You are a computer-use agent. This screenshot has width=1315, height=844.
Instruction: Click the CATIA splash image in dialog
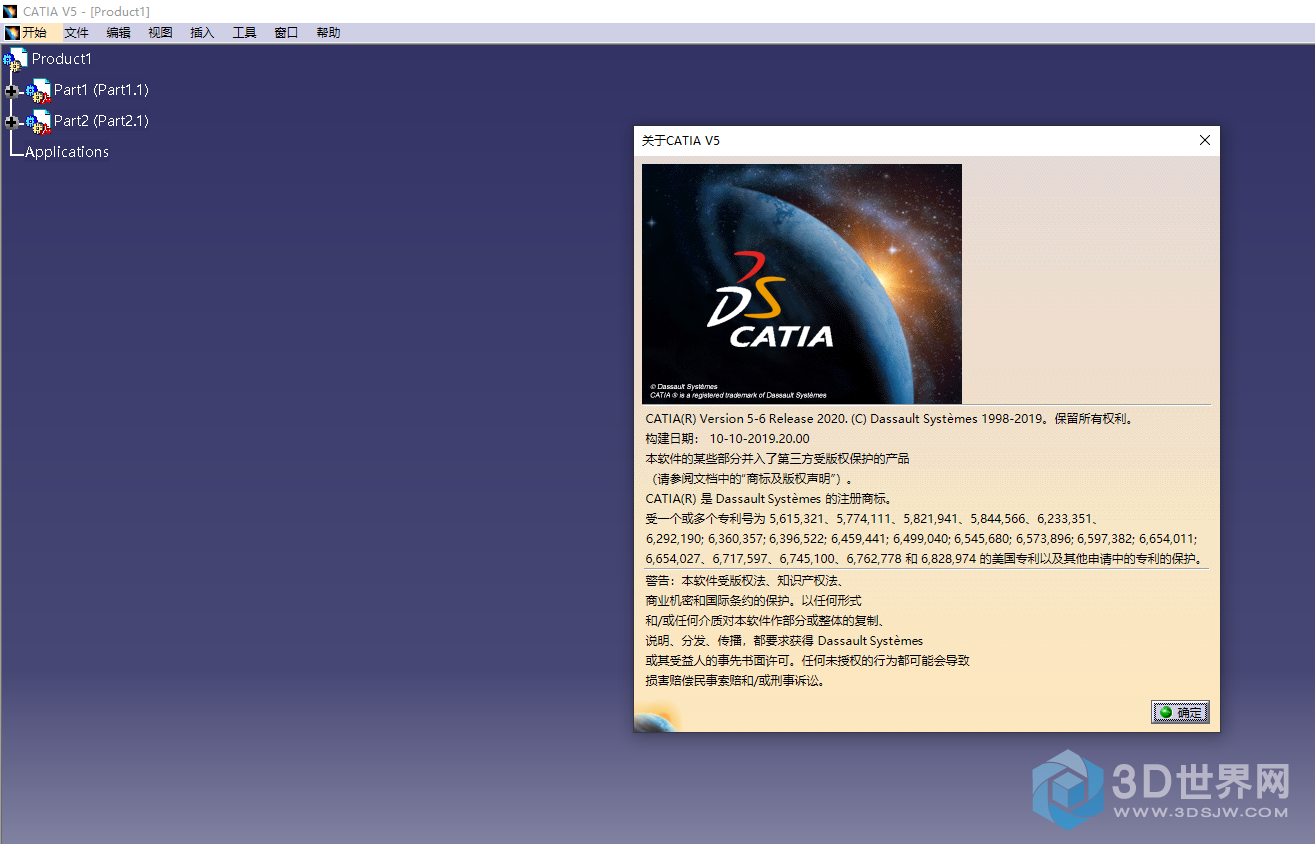tap(801, 284)
